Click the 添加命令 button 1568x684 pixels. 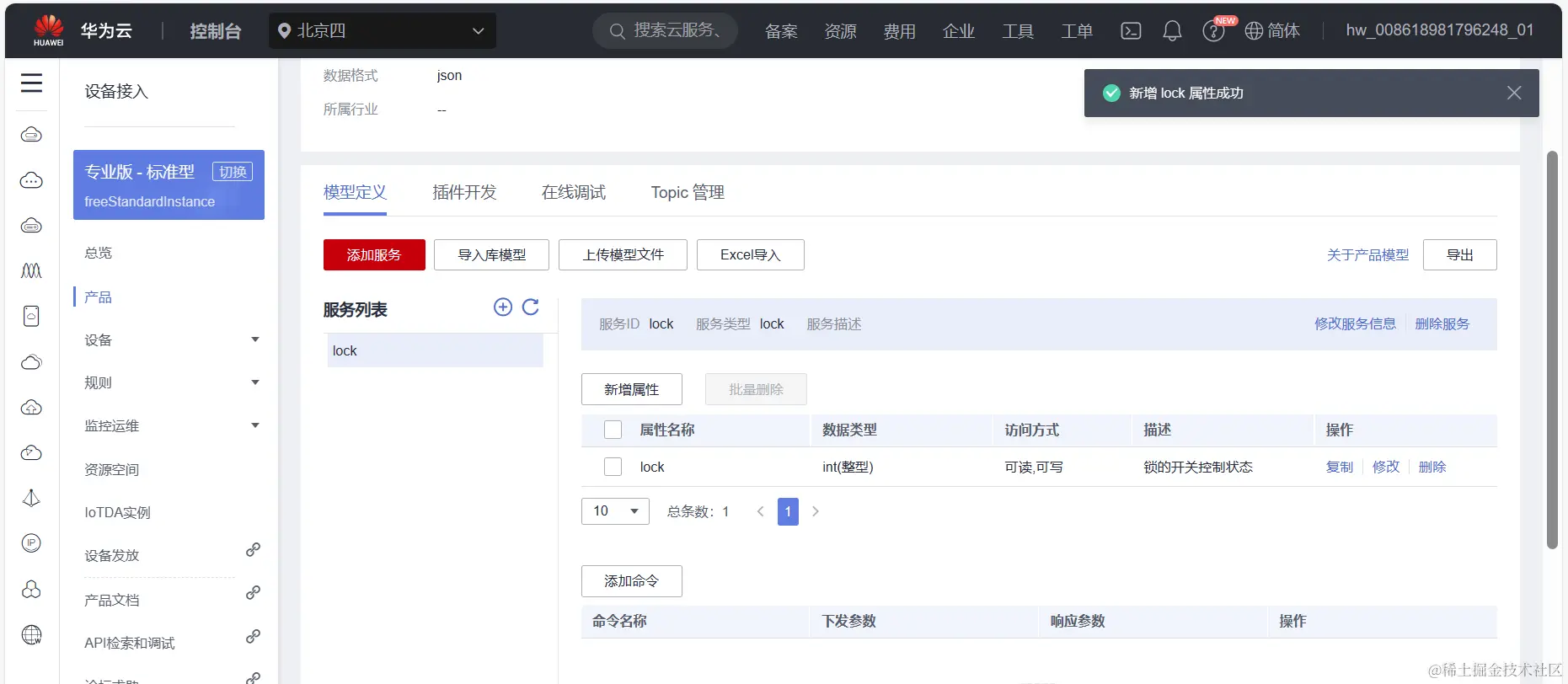pyautogui.click(x=631, y=581)
